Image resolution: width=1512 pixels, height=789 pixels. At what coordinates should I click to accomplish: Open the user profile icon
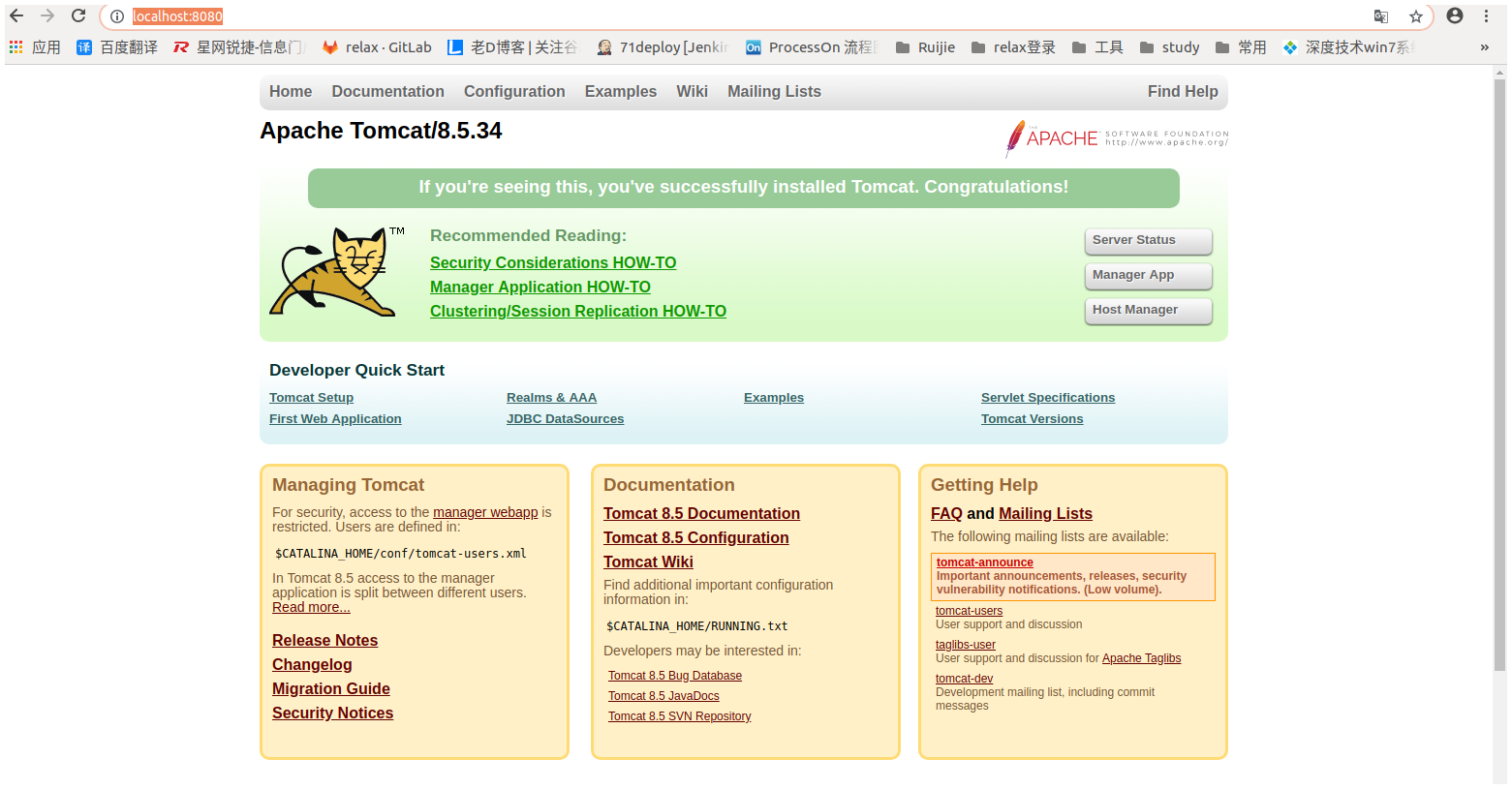(x=1455, y=15)
